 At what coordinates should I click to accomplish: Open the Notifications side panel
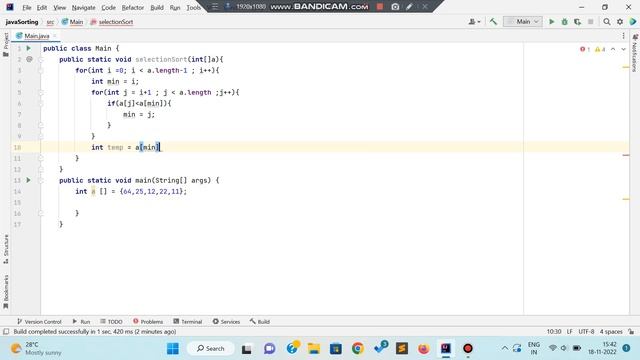click(634, 53)
